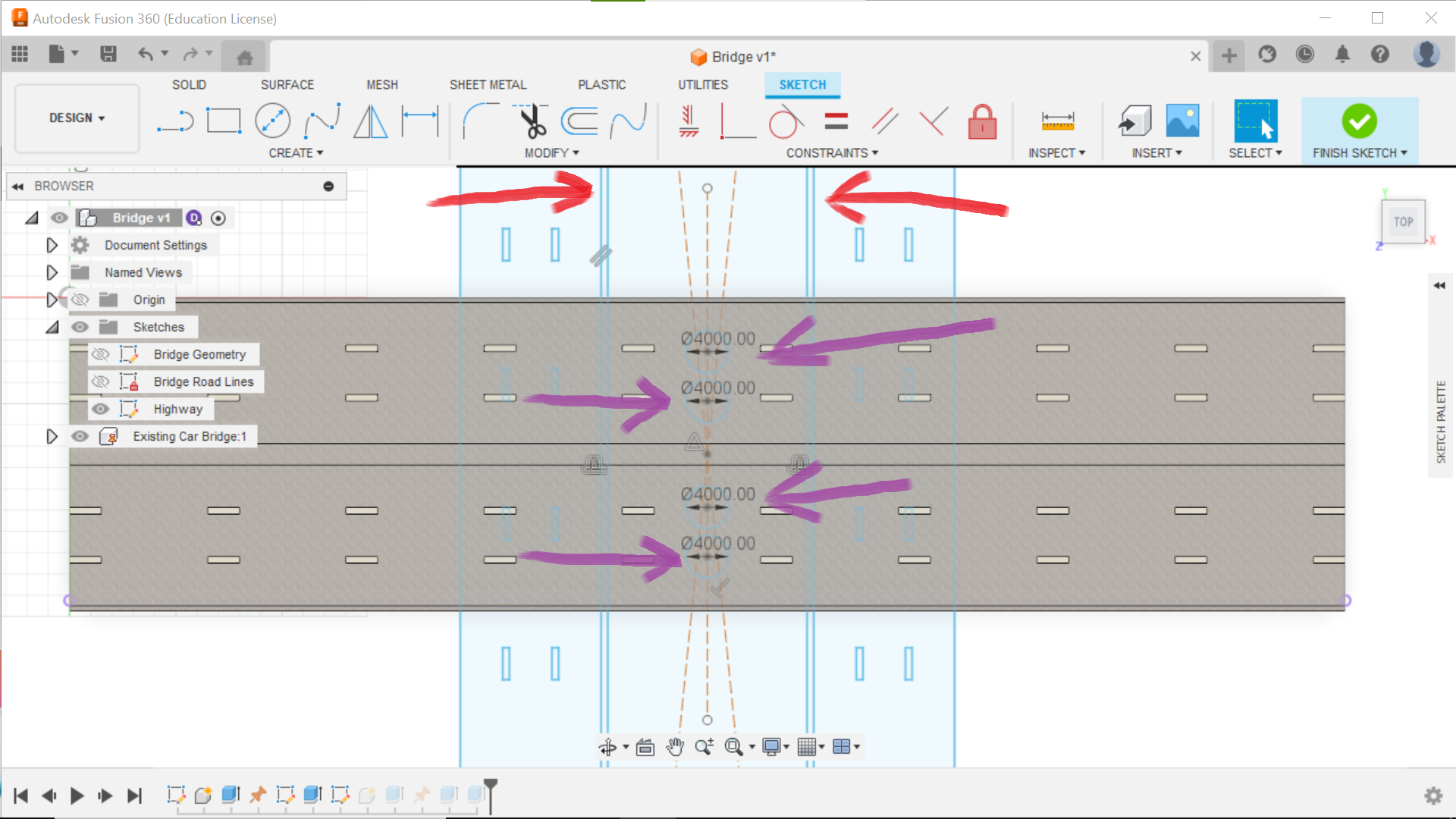Switch to the SURFACE tab
Screen dimensions: 1456x819
coord(287,85)
